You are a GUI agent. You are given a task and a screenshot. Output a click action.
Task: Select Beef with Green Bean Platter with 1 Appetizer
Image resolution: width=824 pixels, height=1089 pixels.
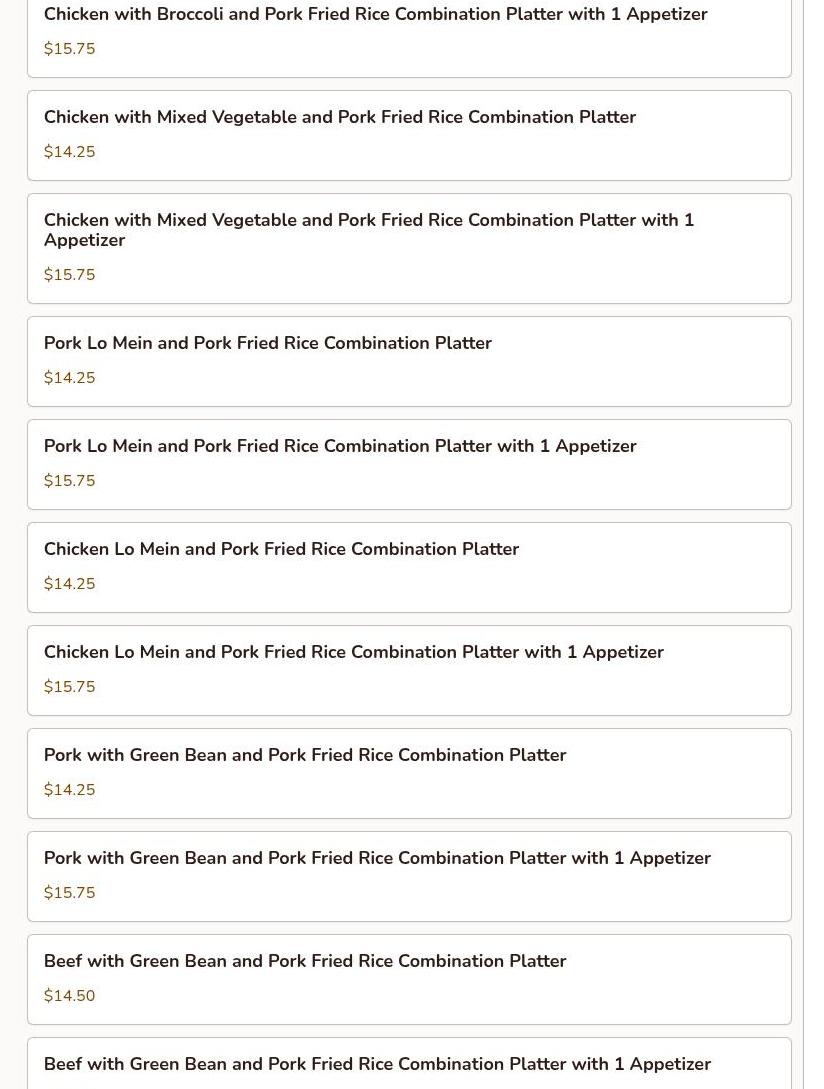(377, 1065)
